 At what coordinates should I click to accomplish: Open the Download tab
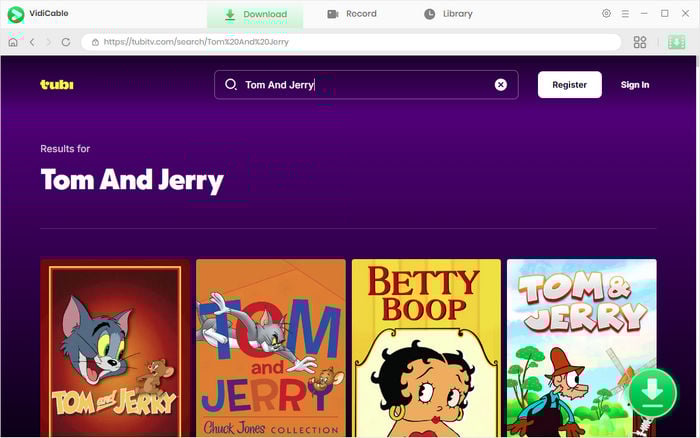[x=255, y=15]
